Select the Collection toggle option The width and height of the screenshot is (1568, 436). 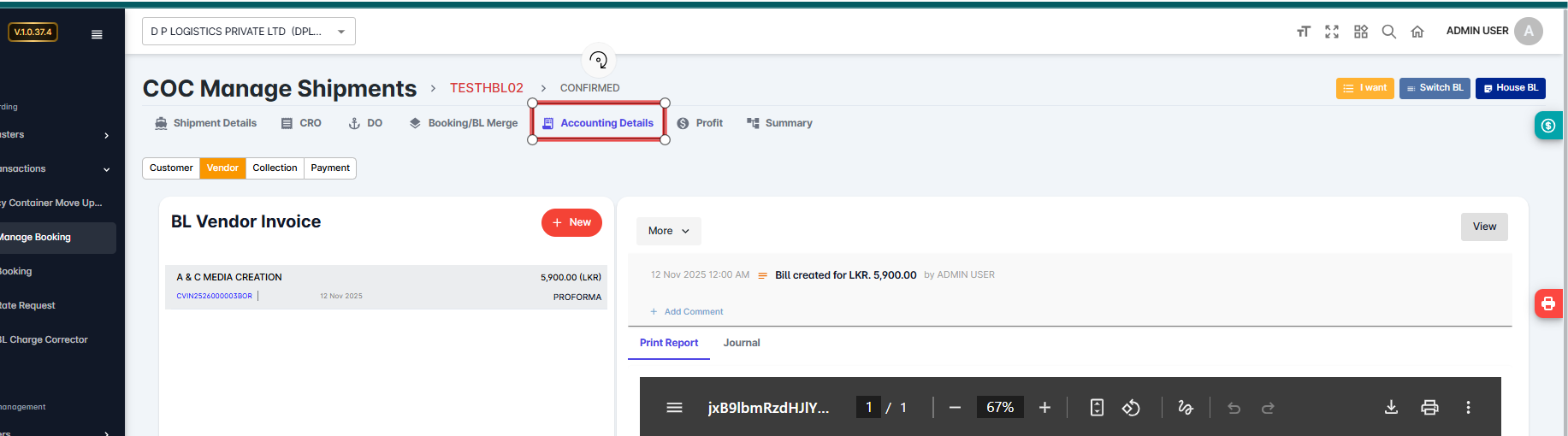pos(275,168)
